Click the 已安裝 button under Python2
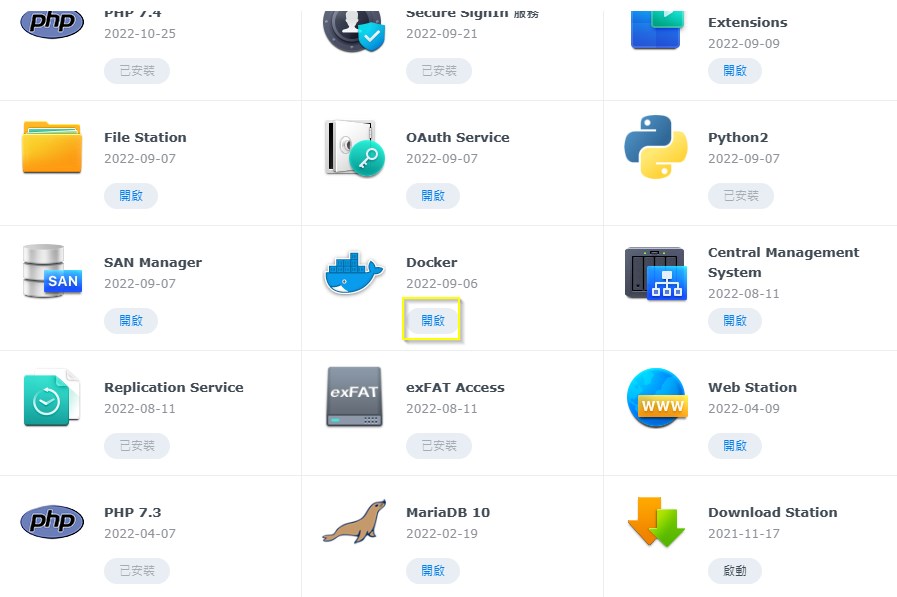This screenshot has width=897, height=597. (741, 196)
